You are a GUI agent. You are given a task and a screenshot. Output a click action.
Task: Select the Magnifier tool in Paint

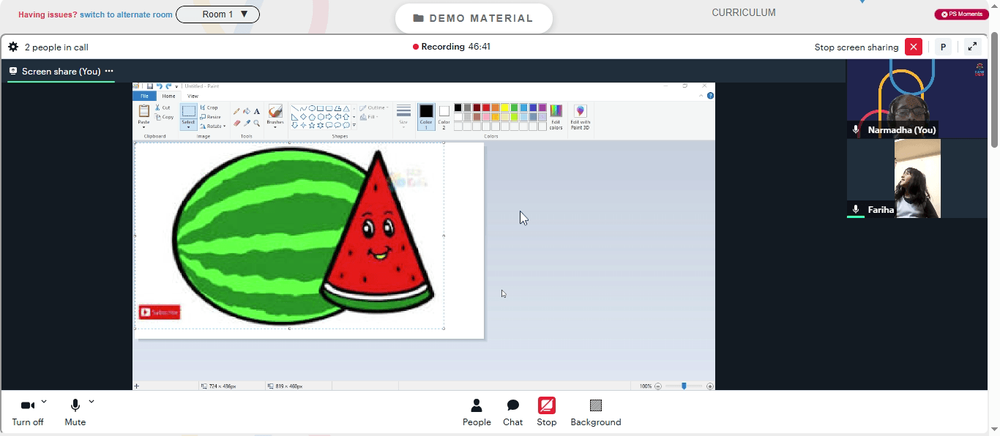click(x=256, y=123)
